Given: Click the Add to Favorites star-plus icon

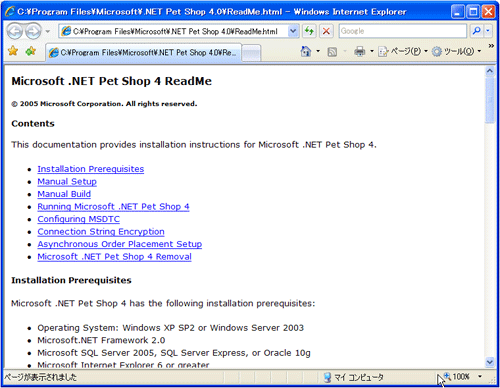Looking at the screenshot, I should point(31,51).
